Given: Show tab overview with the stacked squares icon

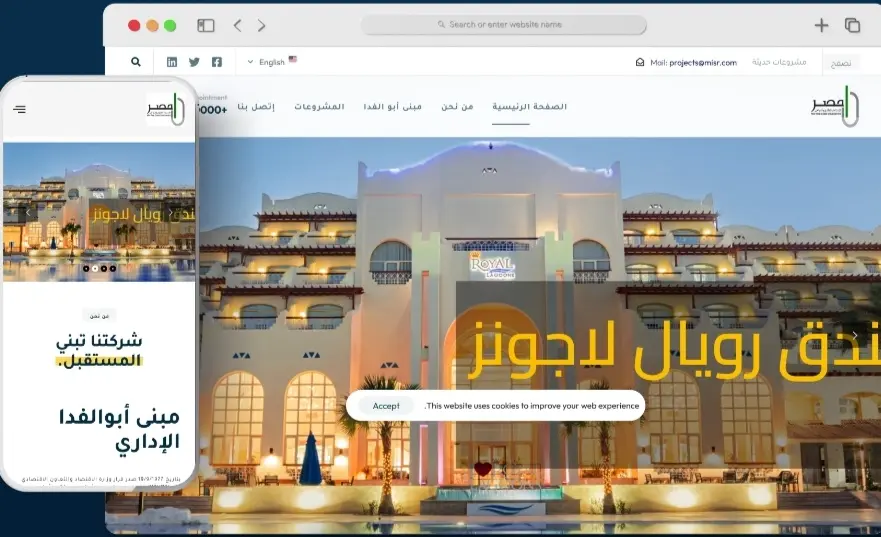Looking at the screenshot, I should (852, 25).
